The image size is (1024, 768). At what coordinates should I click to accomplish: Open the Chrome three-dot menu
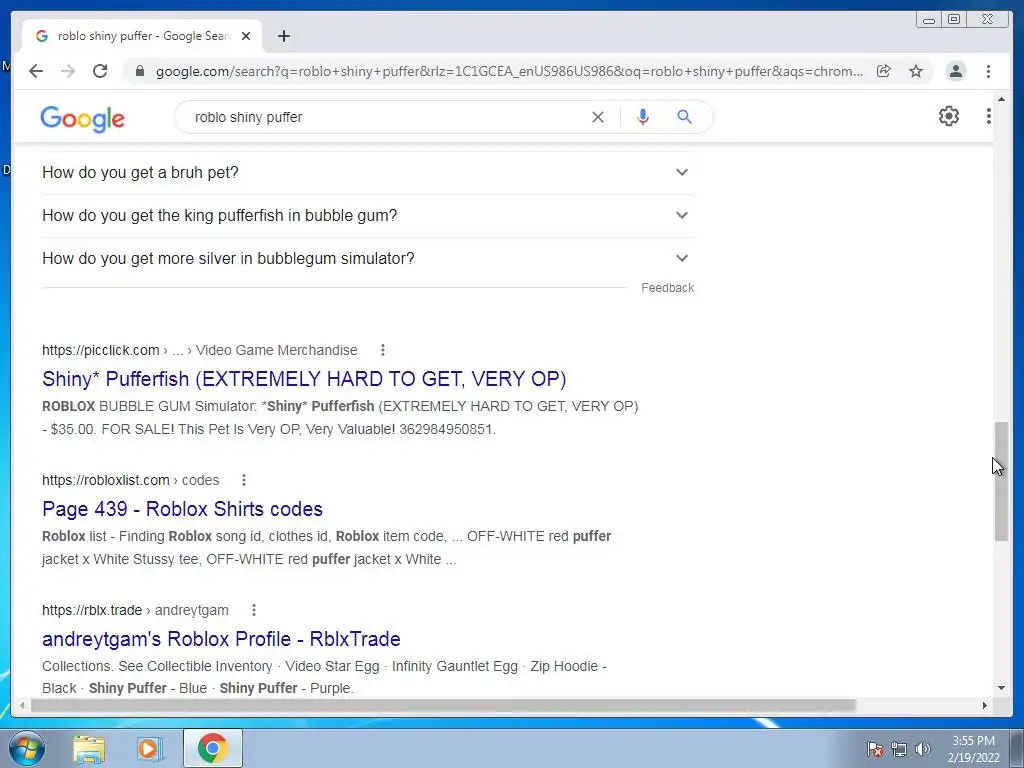pos(988,71)
